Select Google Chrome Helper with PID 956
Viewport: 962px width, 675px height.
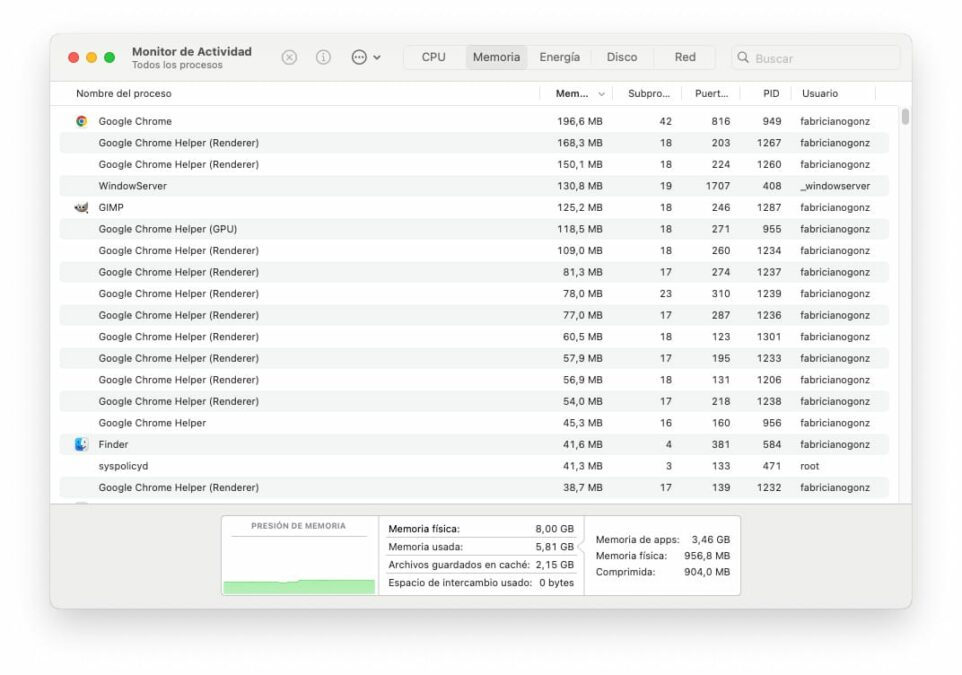click(x=474, y=423)
